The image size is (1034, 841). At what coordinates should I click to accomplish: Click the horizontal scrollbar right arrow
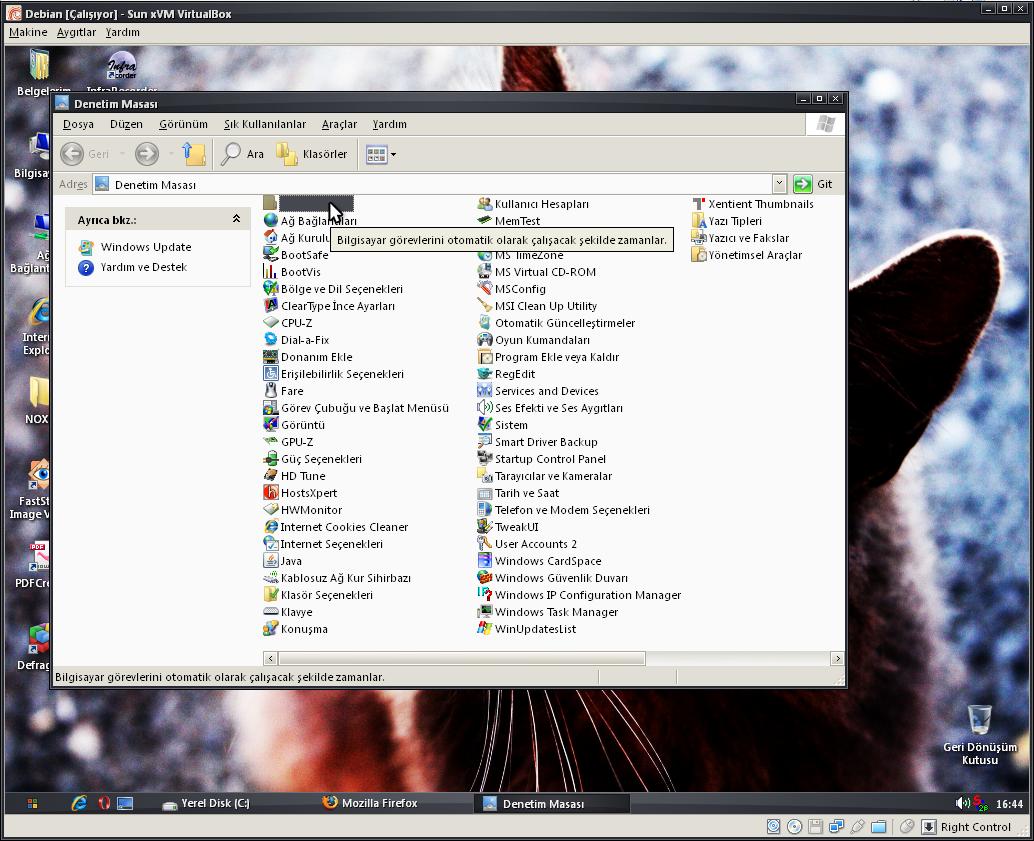pos(837,658)
